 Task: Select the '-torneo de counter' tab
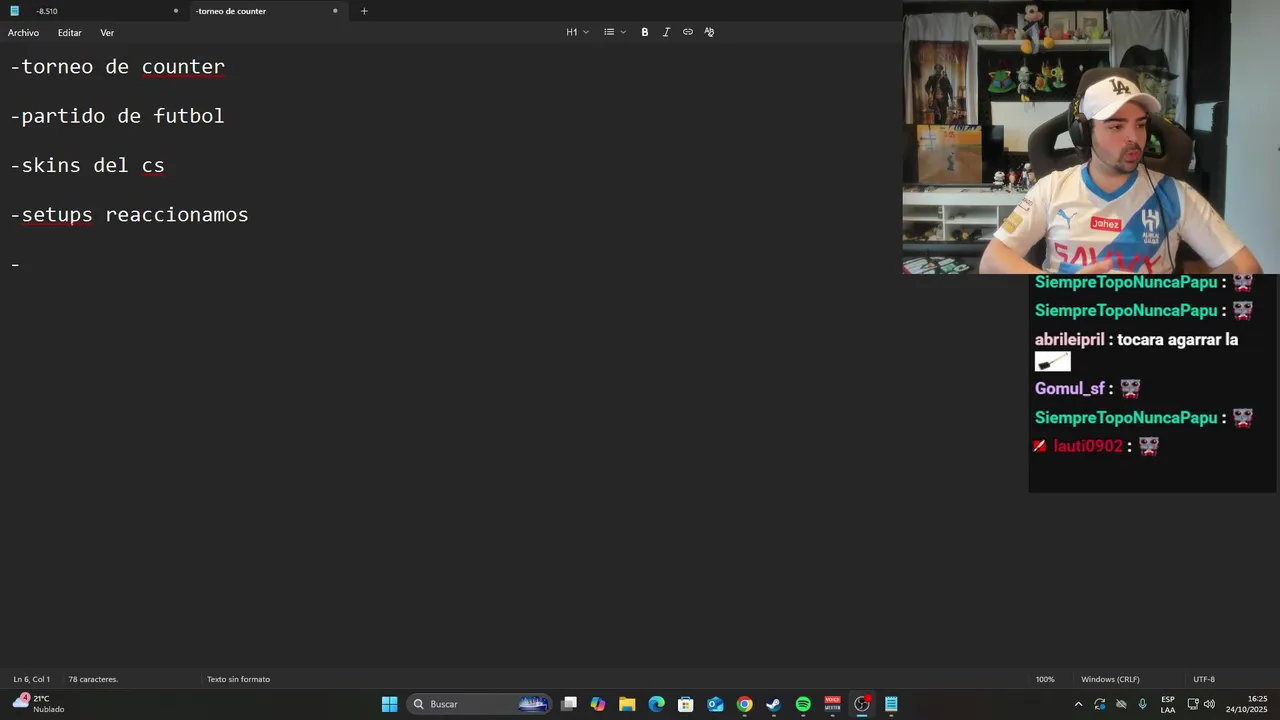tap(268, 11)
